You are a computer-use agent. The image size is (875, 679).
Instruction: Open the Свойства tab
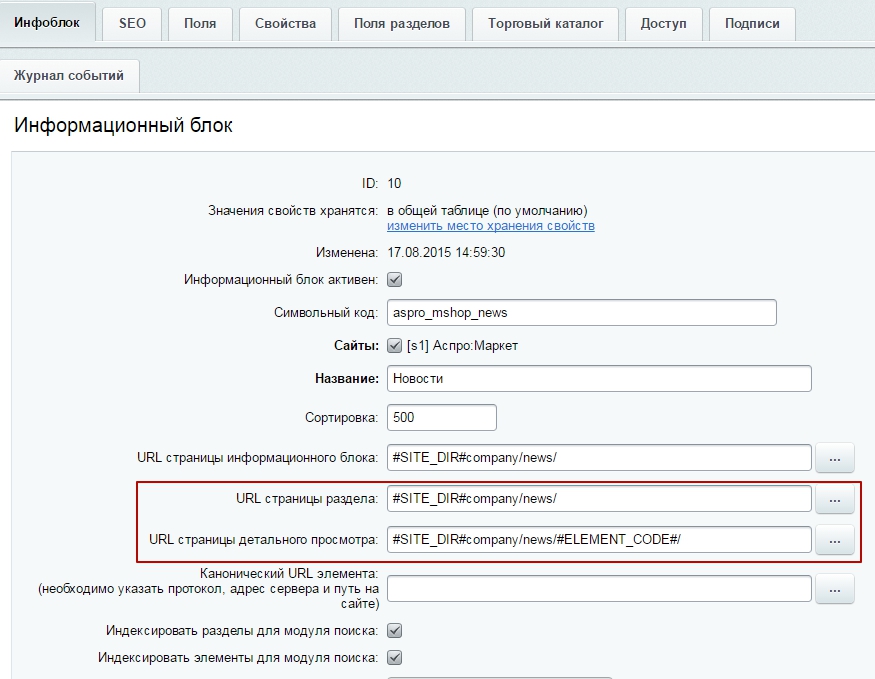click(x=285, y=23)
